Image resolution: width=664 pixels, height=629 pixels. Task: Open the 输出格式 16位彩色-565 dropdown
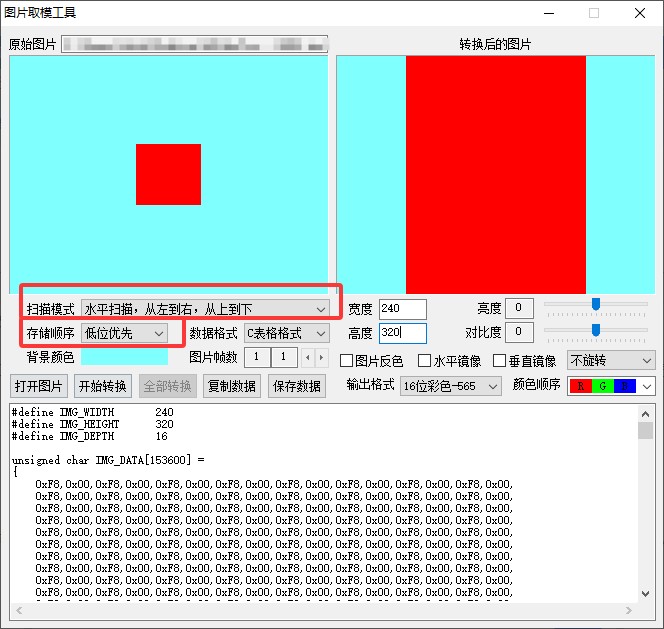[450, 385]
